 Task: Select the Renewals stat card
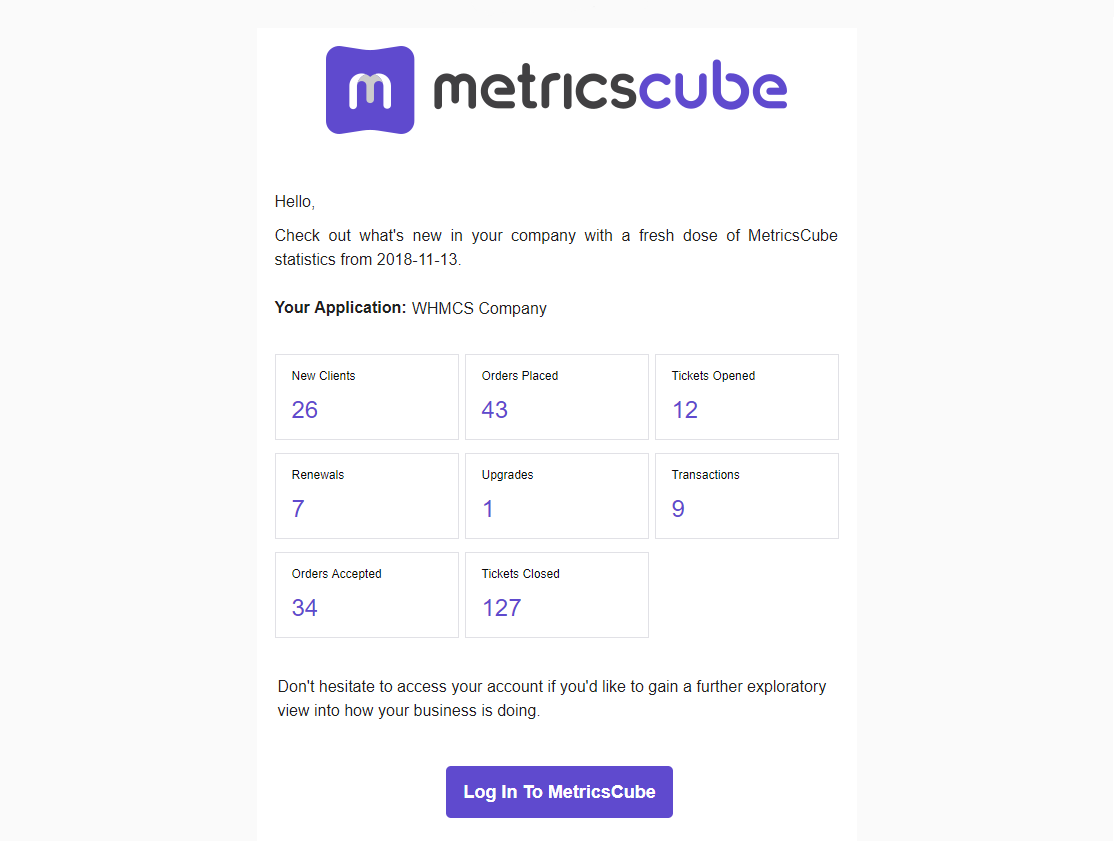coord(367,496)
